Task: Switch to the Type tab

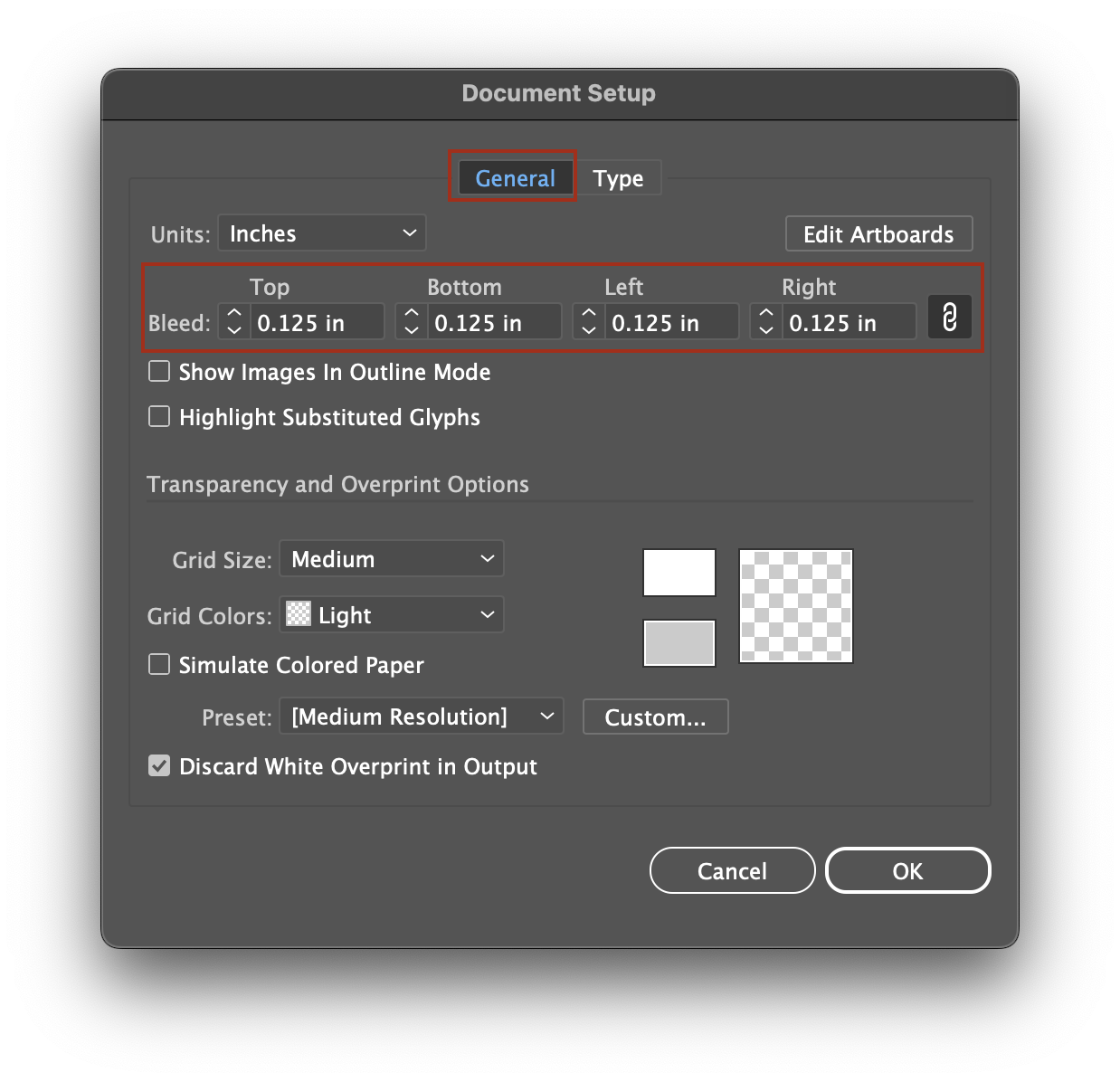Action: [x=619, y=178]
